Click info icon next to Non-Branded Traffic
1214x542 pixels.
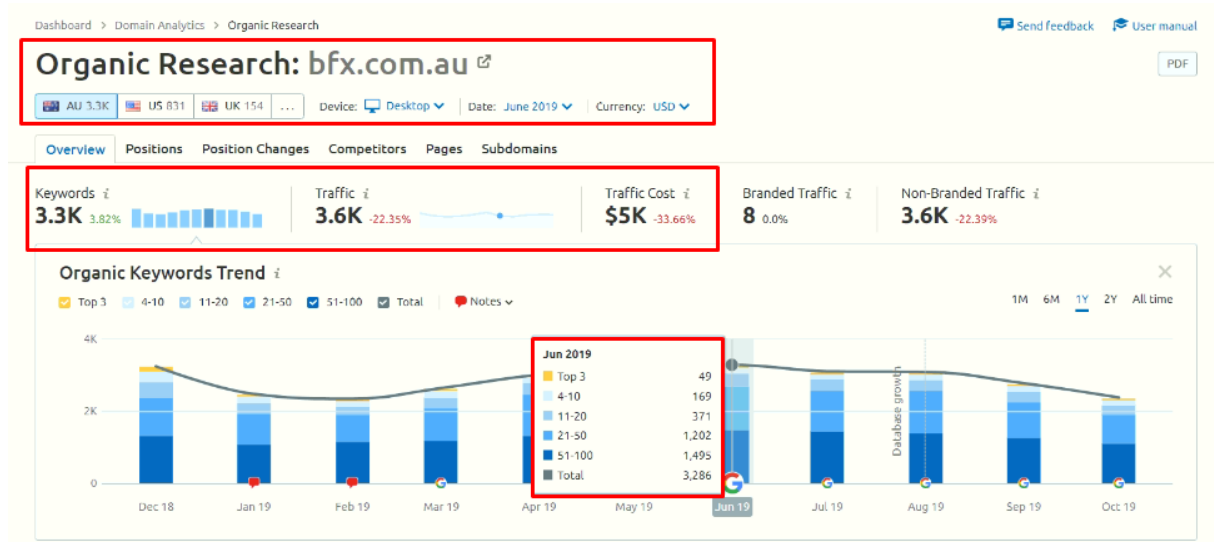point(1036,194)
